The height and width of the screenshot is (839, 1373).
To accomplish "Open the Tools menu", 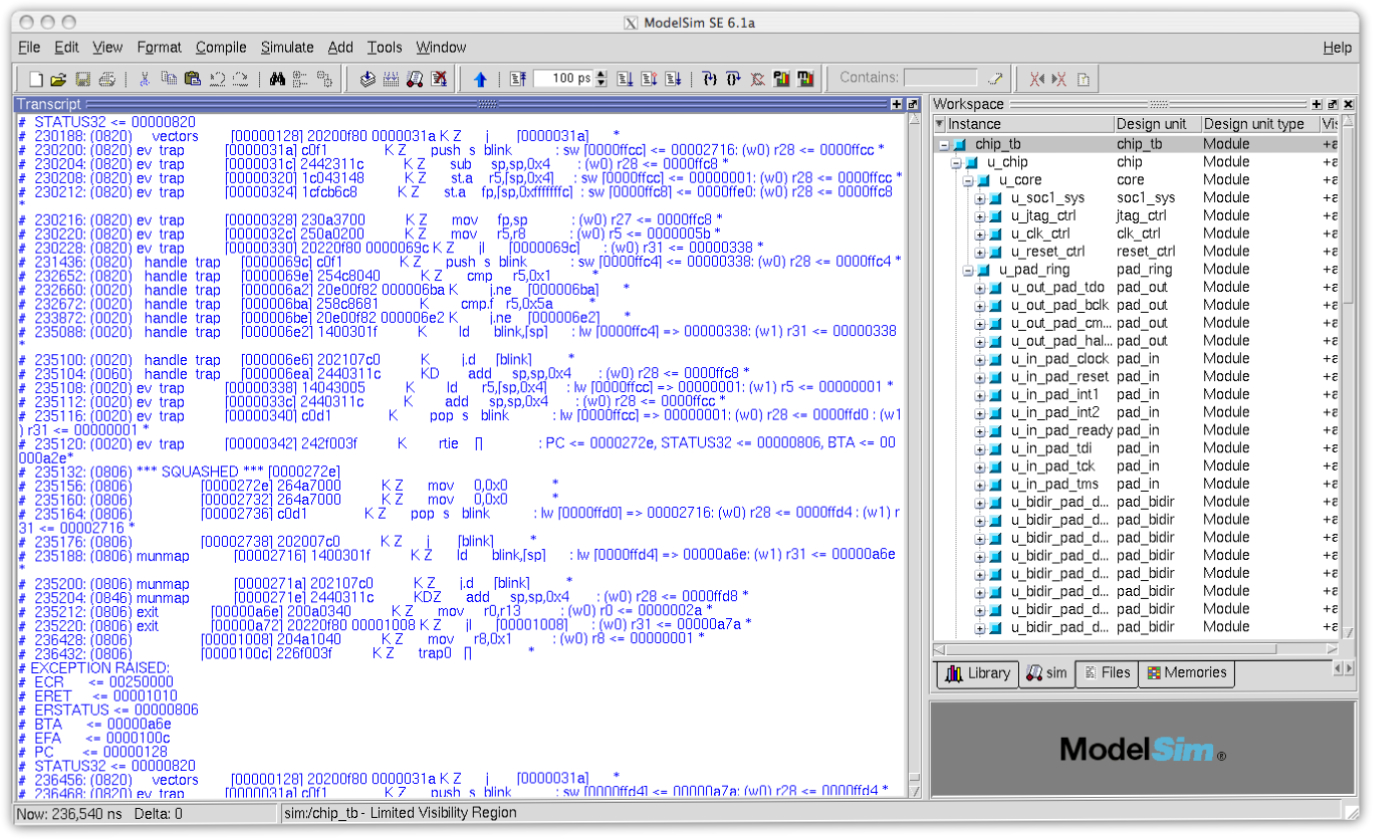I will [384, 47].
